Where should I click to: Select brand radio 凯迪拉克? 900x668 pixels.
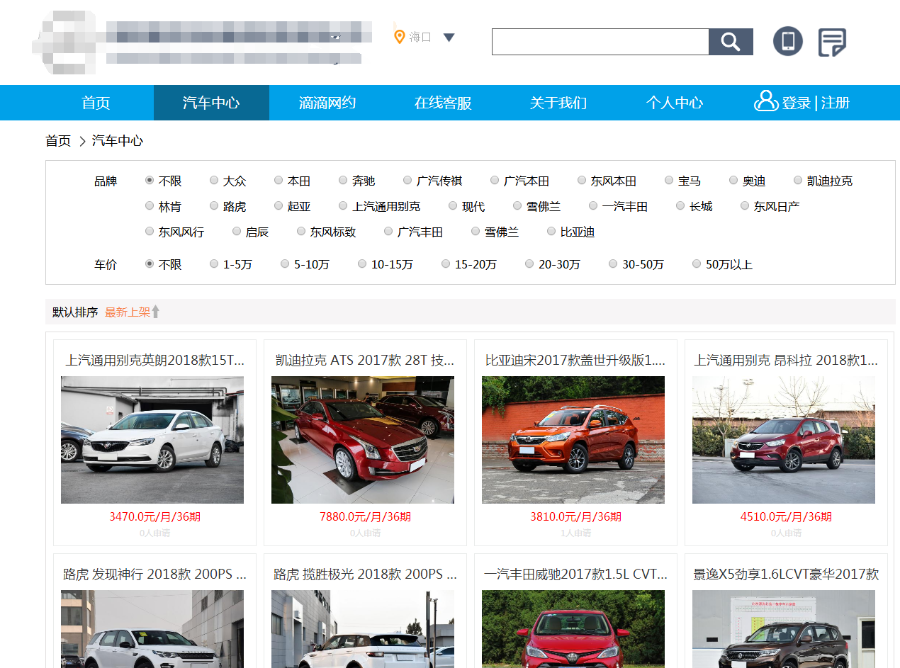[797, 180]
